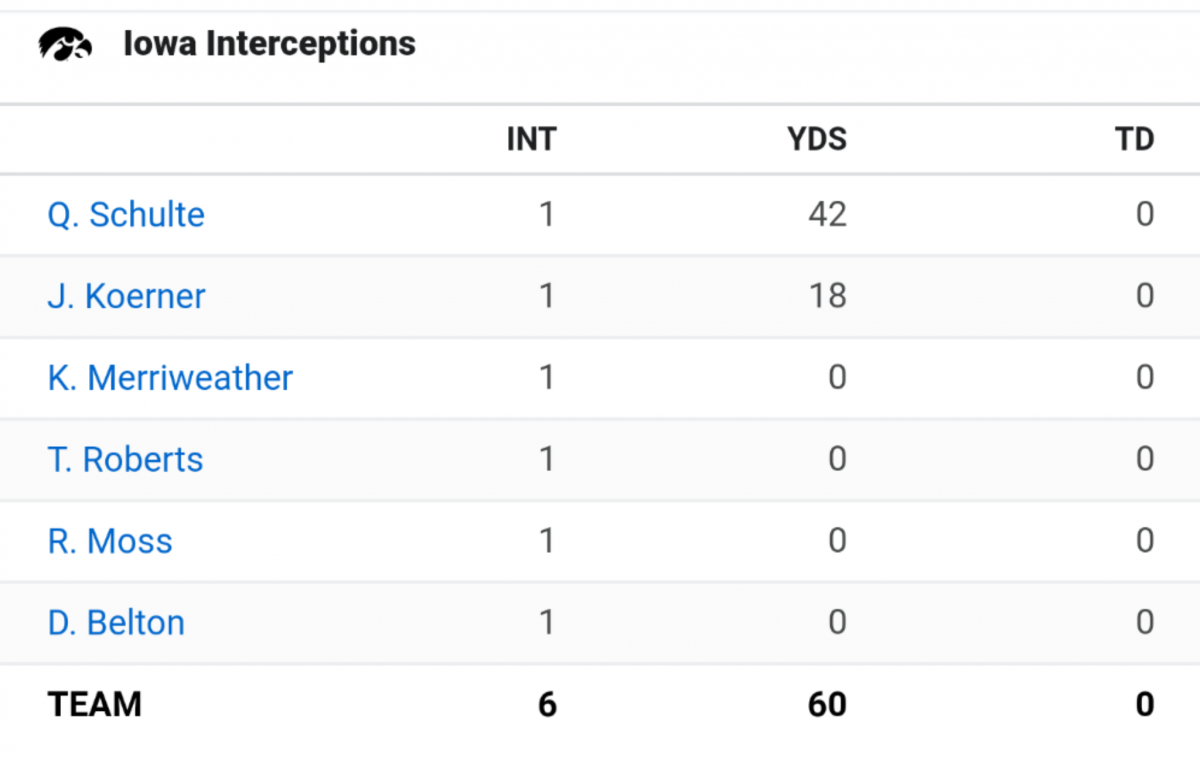Open K. Merriweather player profile
1200x759 pixels.
(170, 378)
